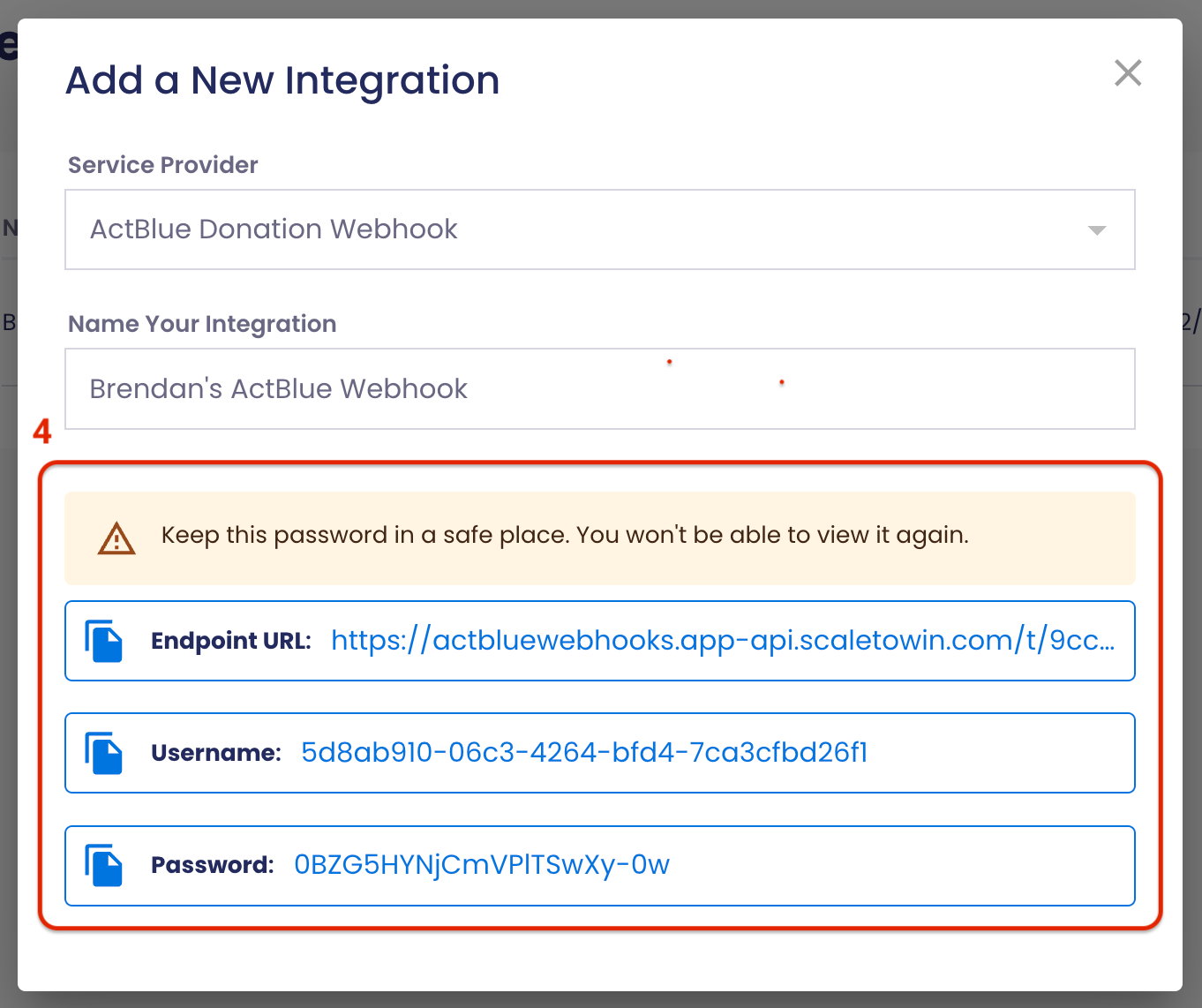The height and width of the screenshot is (1008, 1202).
Task: Click the dropdown arrow in Service Provider field
Action: (x=1097, y=230)
